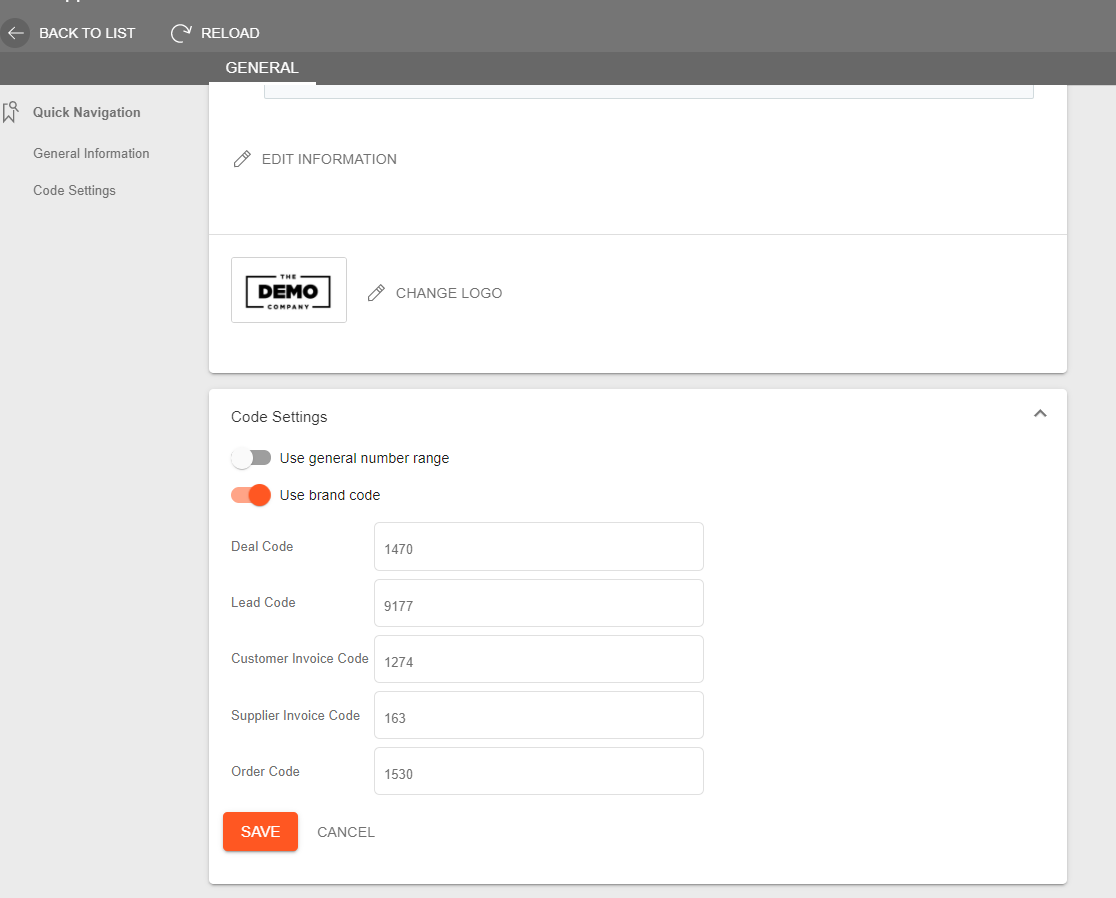Image resolution: width=1116 pixels, height=898 pixels.
Task: Switch to the GENERAL tab
Action: (x=262, y=68)
